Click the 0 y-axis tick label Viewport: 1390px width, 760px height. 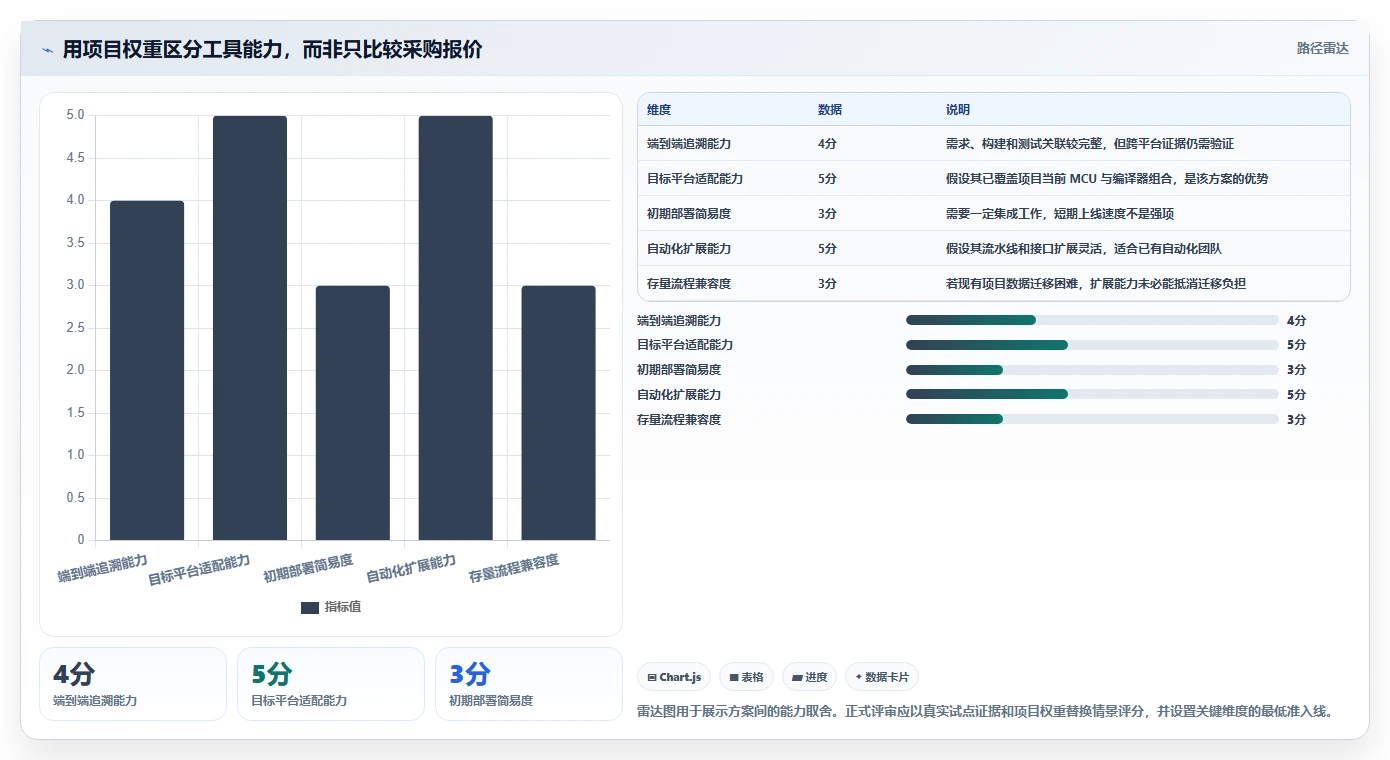81,540
